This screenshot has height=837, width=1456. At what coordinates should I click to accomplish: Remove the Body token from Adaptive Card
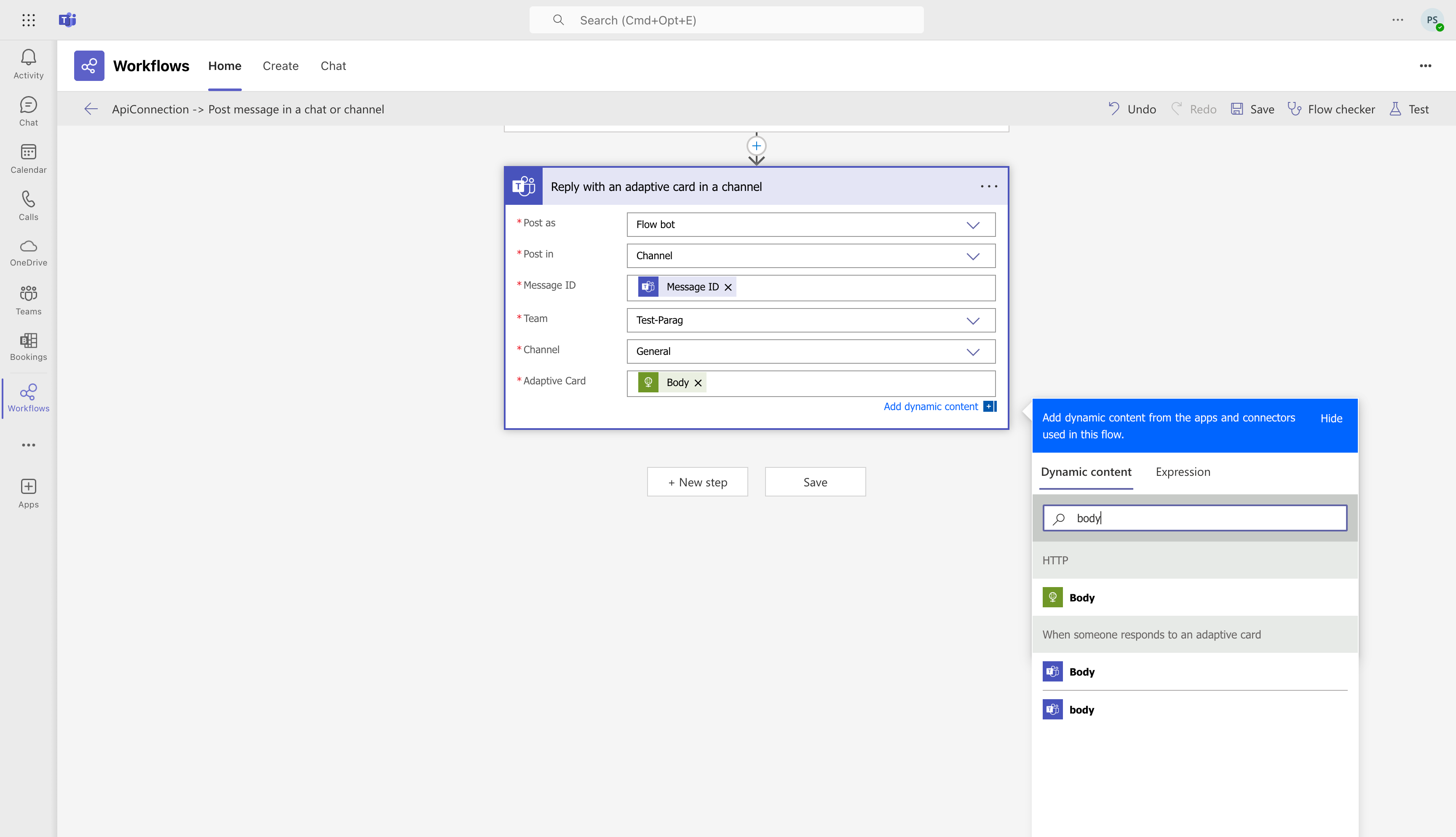(x=698, y=383)
